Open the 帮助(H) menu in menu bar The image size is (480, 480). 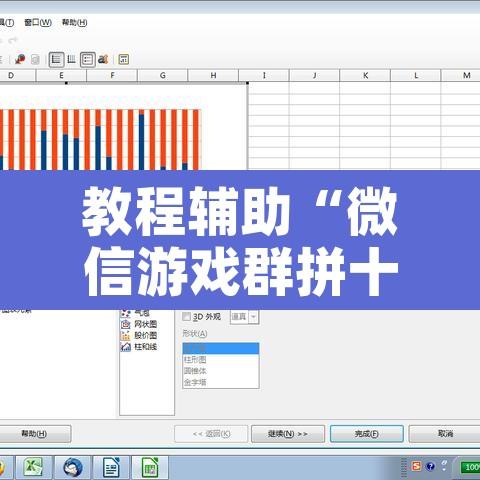point(75,22)
